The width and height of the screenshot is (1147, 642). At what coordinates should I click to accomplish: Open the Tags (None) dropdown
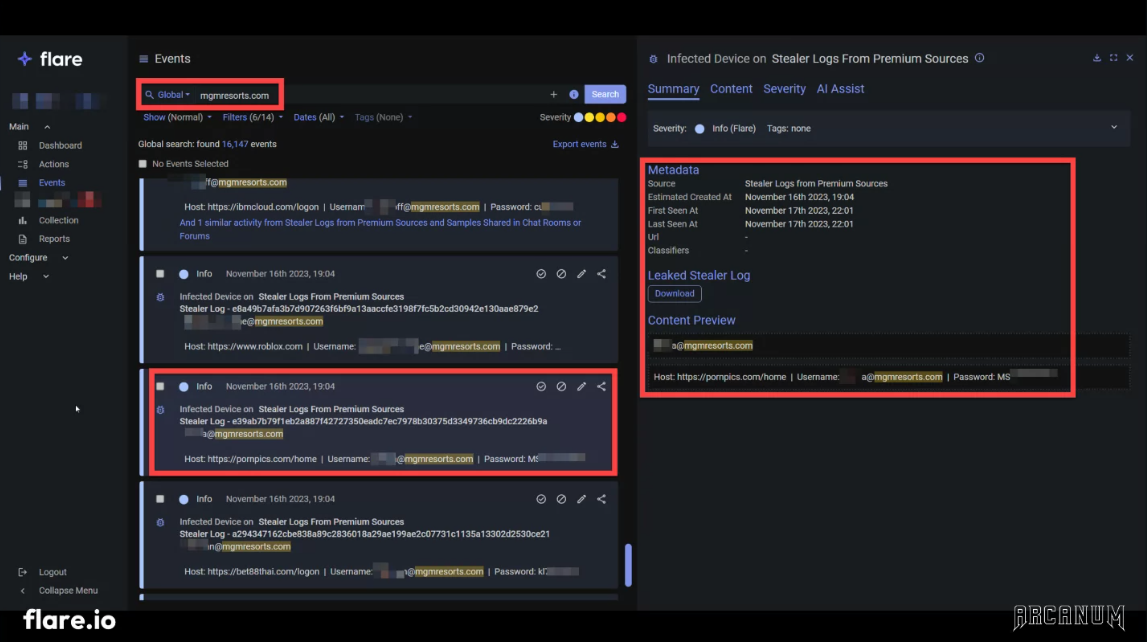[x=383, y=117]
